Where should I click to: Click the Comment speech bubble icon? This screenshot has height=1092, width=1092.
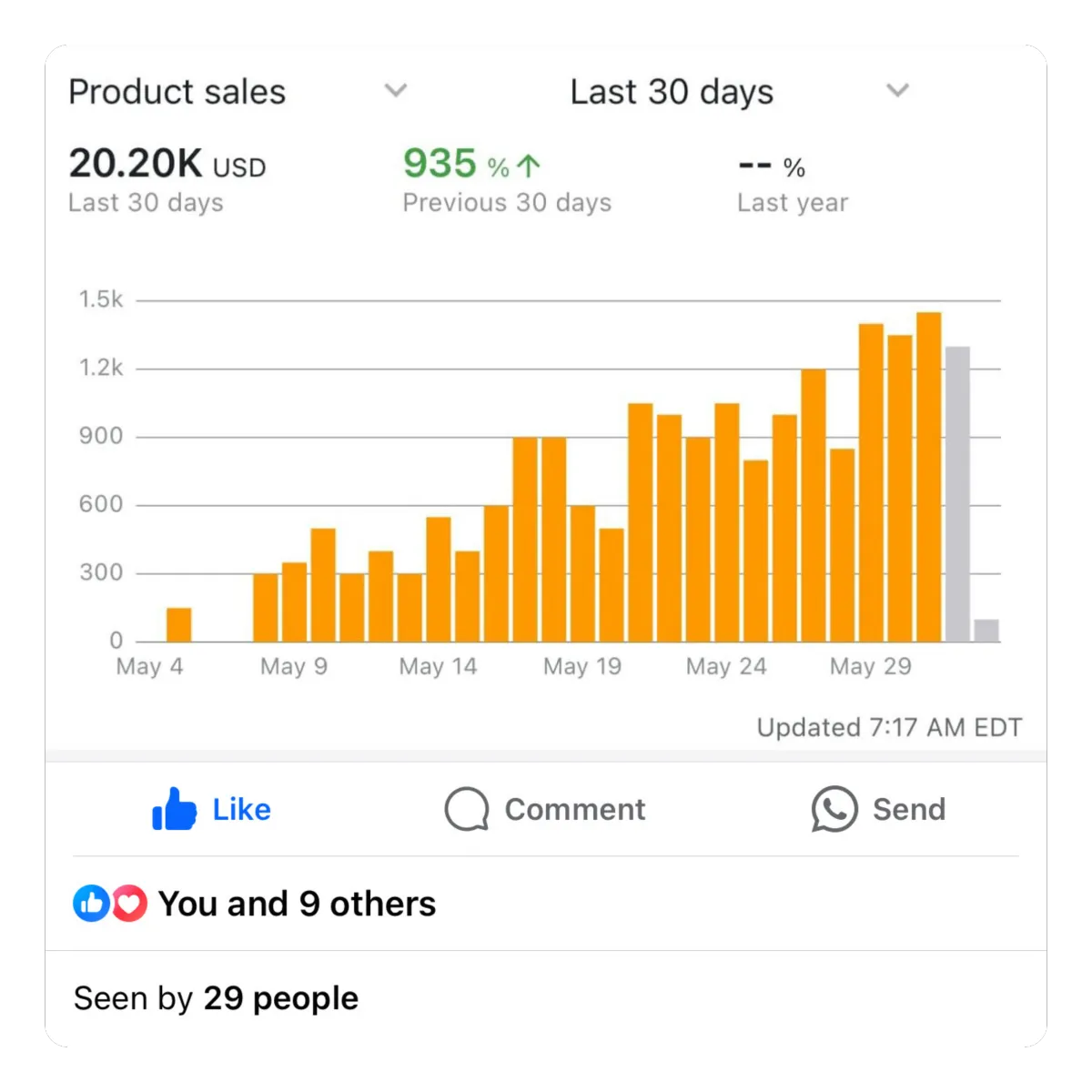pyautogui.click(x=467, y=809)
